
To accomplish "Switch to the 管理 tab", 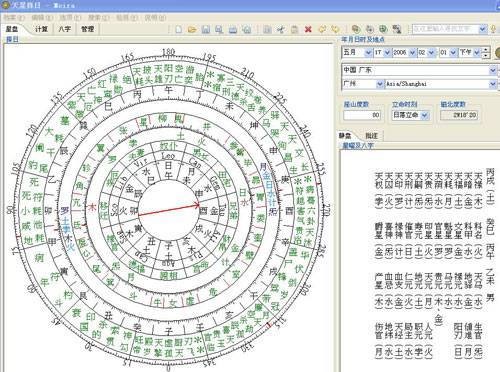I will coord(87,29).
